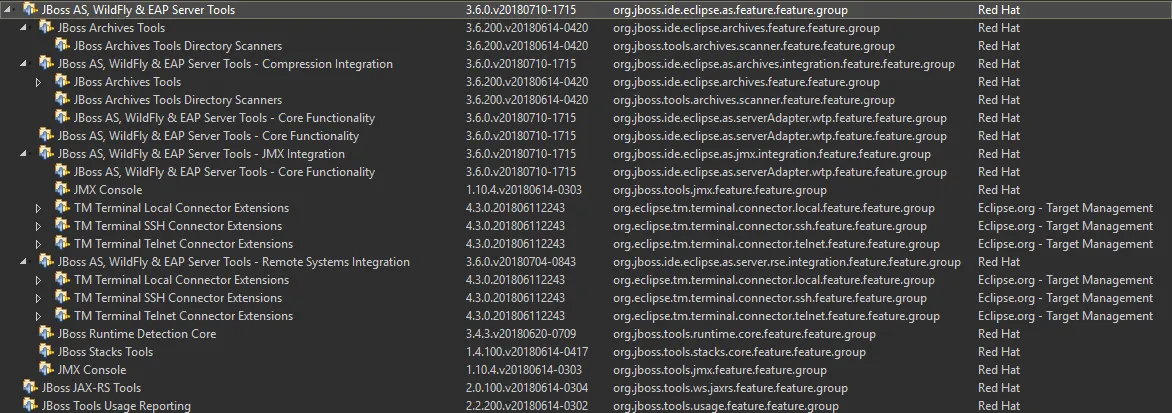Collapse the JMX Integration node
Image resolution: width=1172 pixels, height=413 pixels.
click(x=23, y=155)
